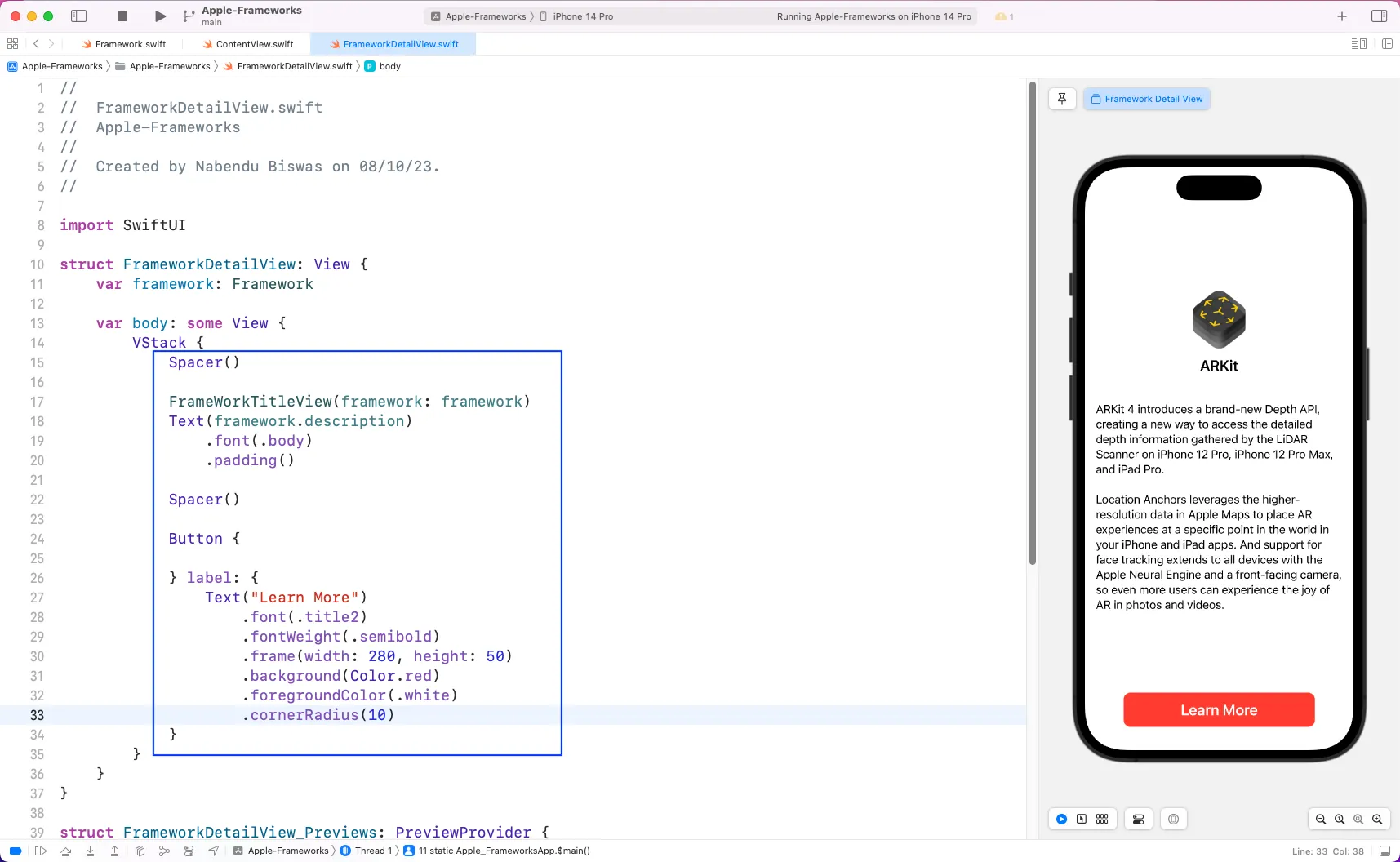The width and height of the screenshot is (1400, 862).
Task: Step over in the debugger
Action: pyautogui.click(x=66, y=851)
